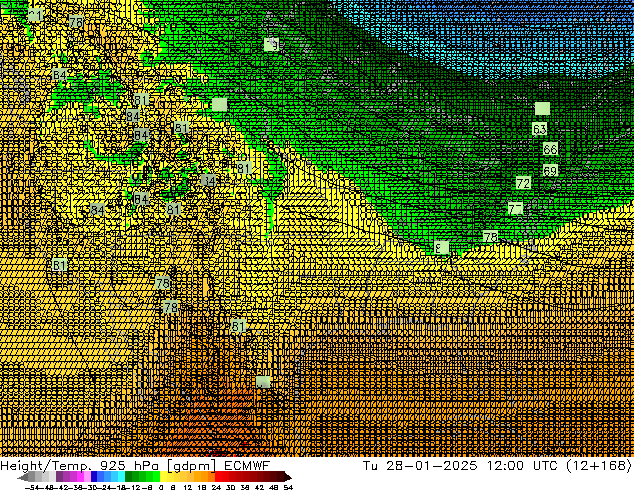Image resolution: width=634 pixels, height=490 pixels.
Task: Click the contour label 77
Action: pyautogui.click(x=515, y=209)
